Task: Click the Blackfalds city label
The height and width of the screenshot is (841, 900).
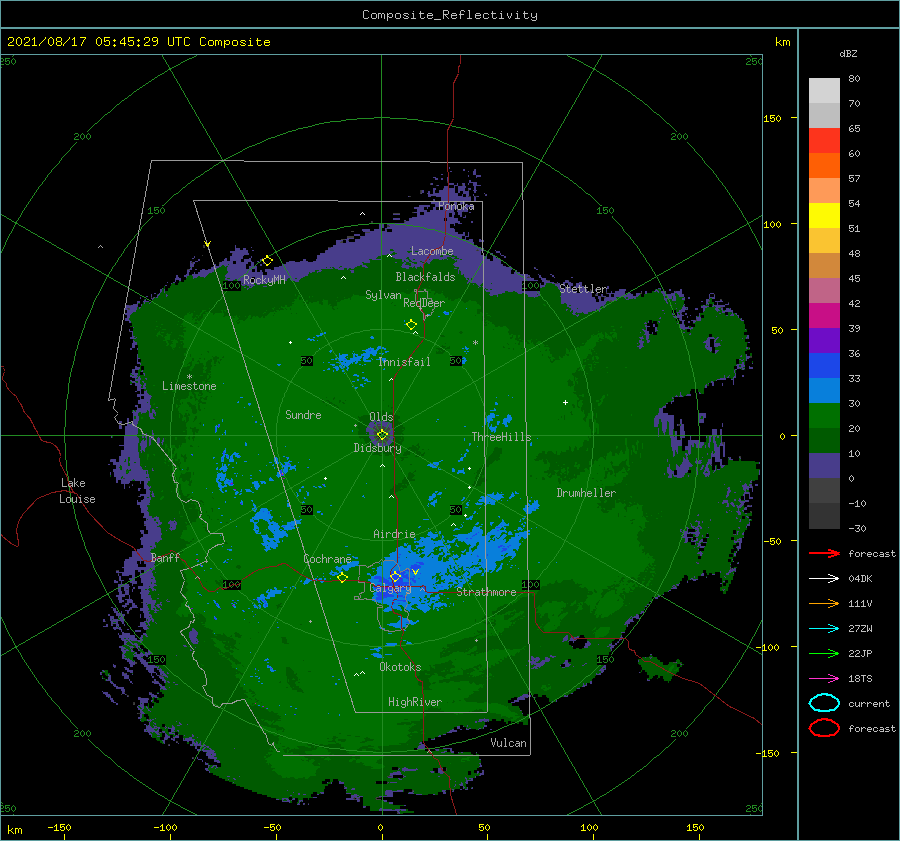Action: click(425, 277)
